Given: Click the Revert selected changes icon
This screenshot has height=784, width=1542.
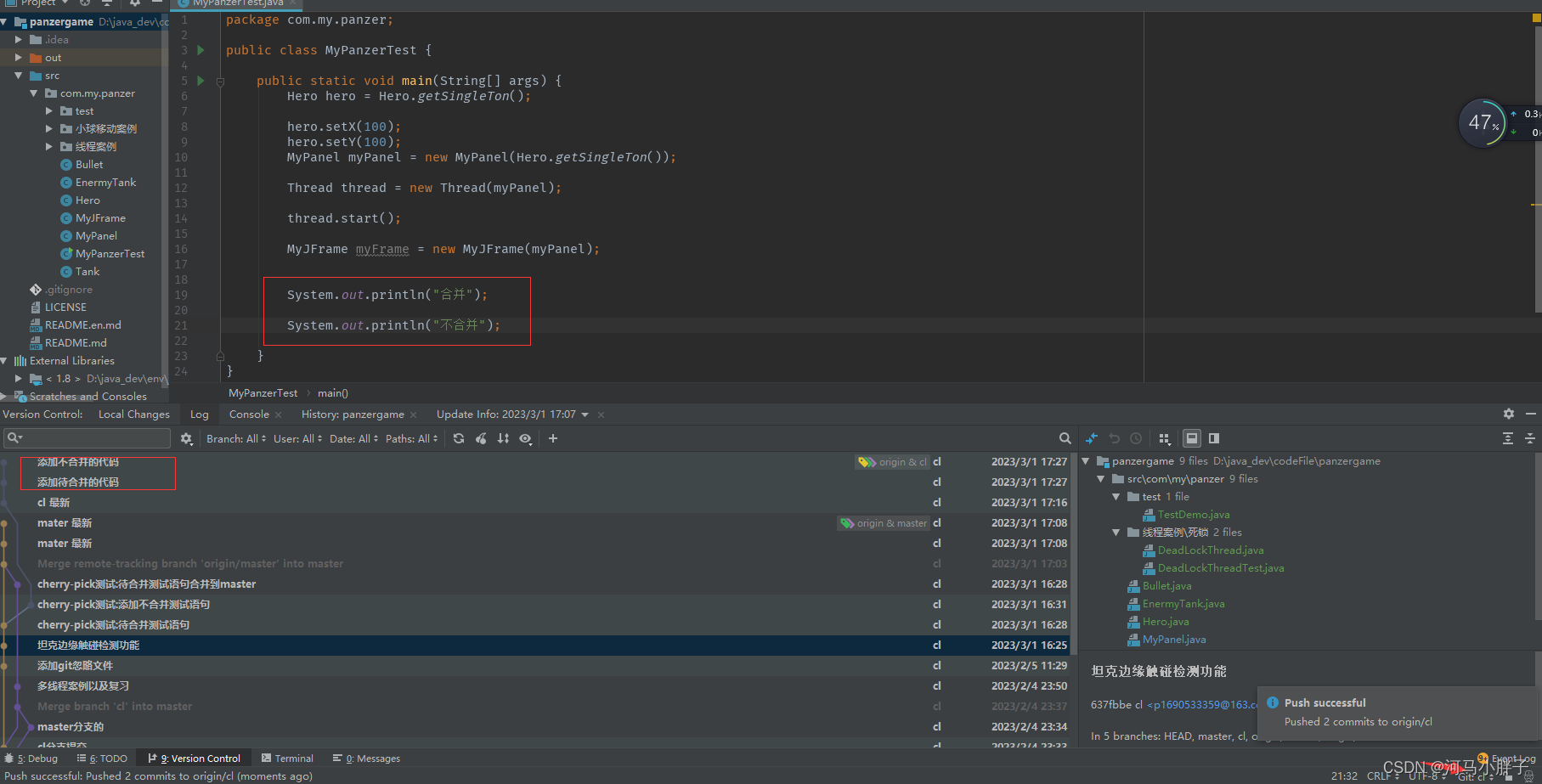Looking at the screenshot, I should tap(1114, 438).
